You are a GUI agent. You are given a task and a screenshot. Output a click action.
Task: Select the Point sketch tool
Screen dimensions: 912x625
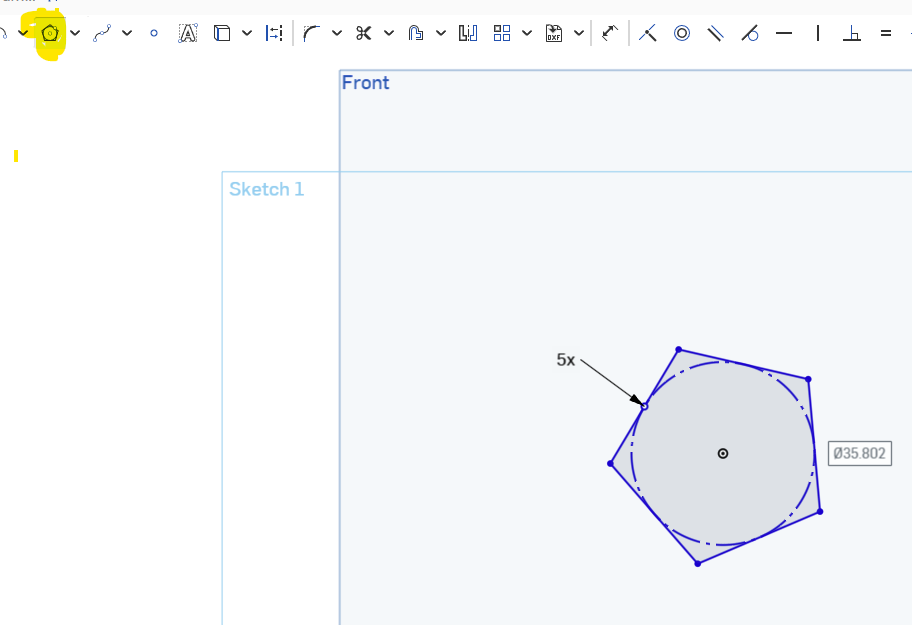pos(154,33)
